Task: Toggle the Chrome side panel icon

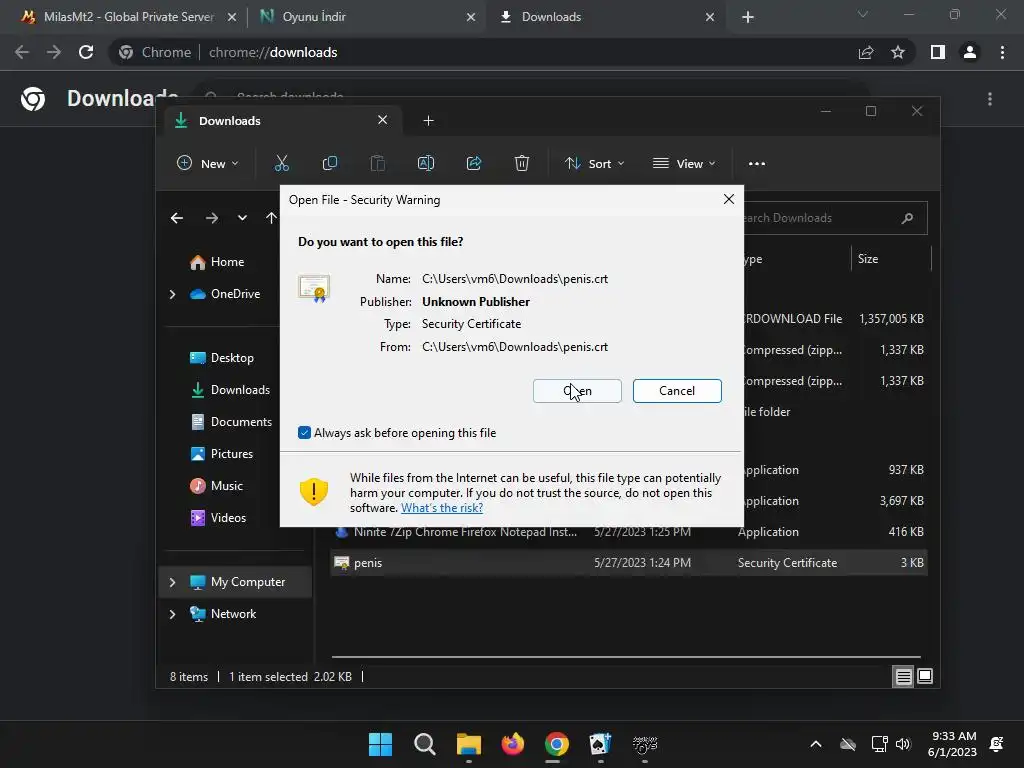Action: 938,52
